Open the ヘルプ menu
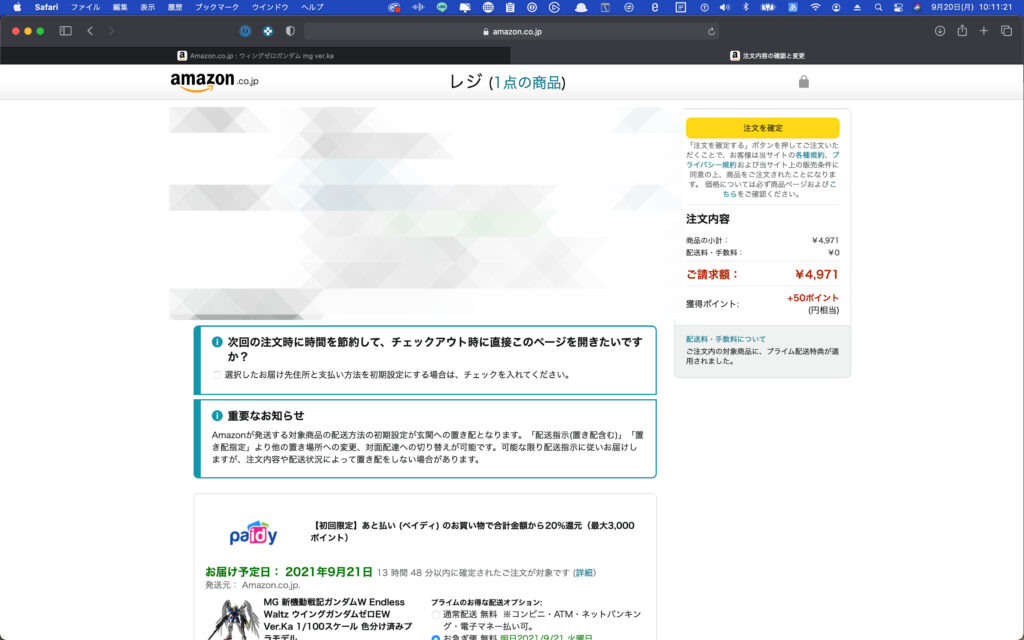The image size is (1024, 640). coord(312,7)
